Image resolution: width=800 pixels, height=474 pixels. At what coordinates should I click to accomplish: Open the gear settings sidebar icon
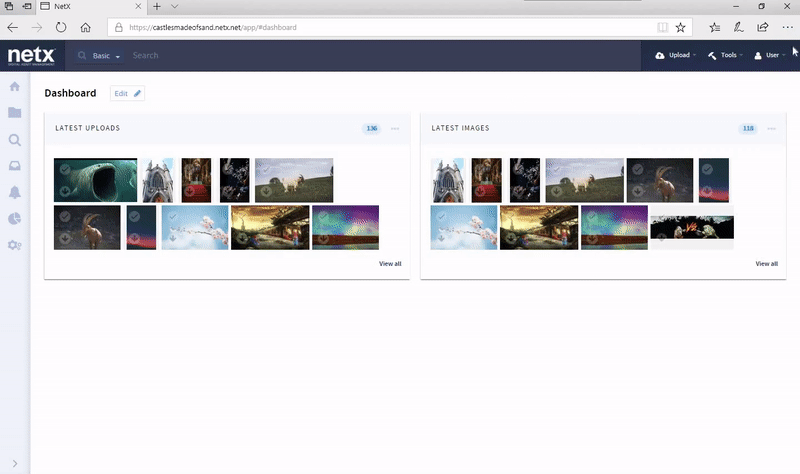(14, 245)
